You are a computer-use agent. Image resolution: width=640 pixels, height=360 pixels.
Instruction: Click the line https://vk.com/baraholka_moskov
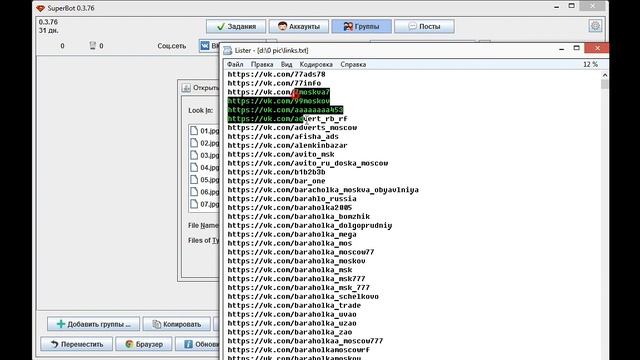(296, 261)
